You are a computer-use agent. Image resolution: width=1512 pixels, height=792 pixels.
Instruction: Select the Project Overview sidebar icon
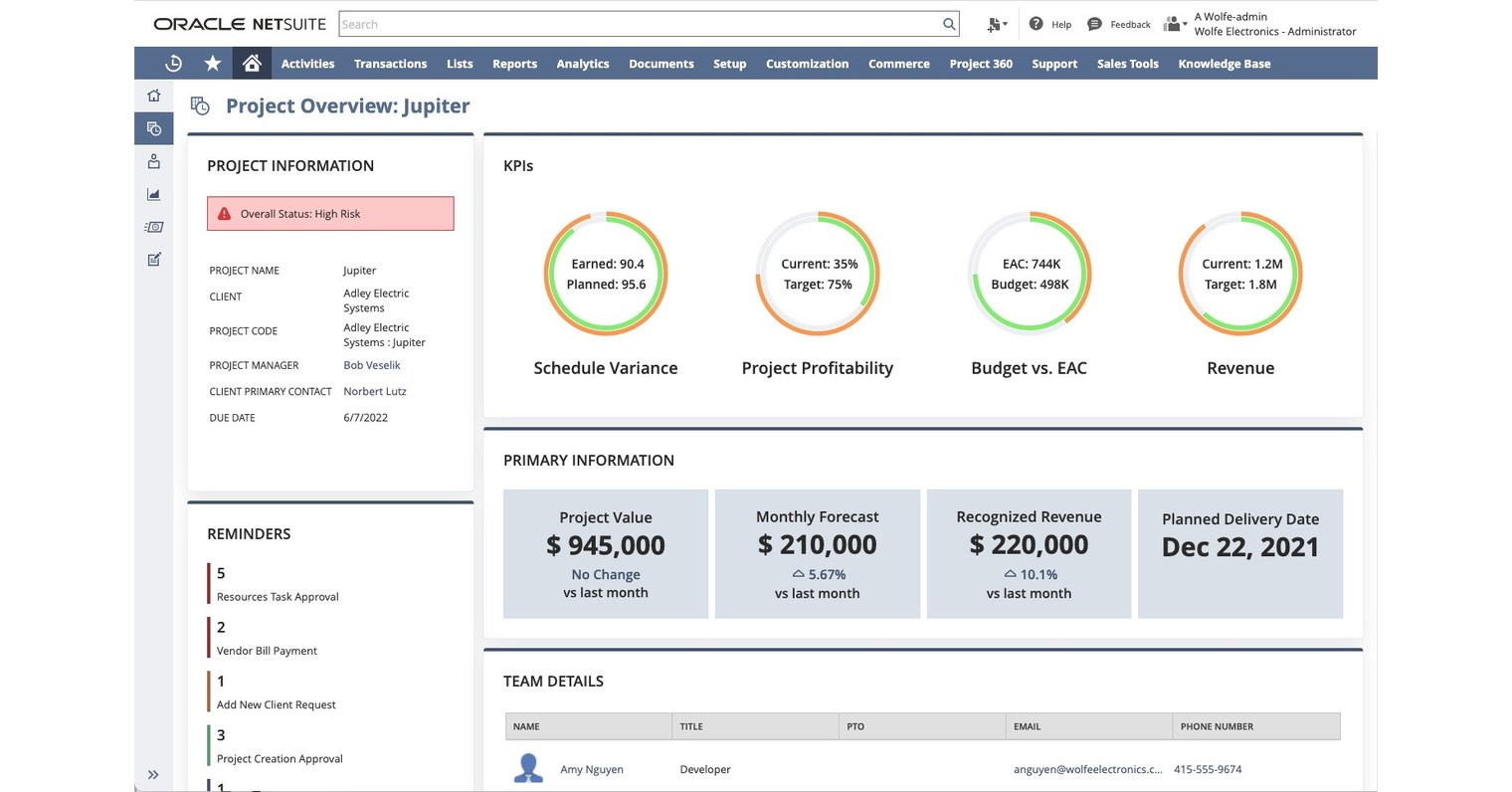pos(153,127)
